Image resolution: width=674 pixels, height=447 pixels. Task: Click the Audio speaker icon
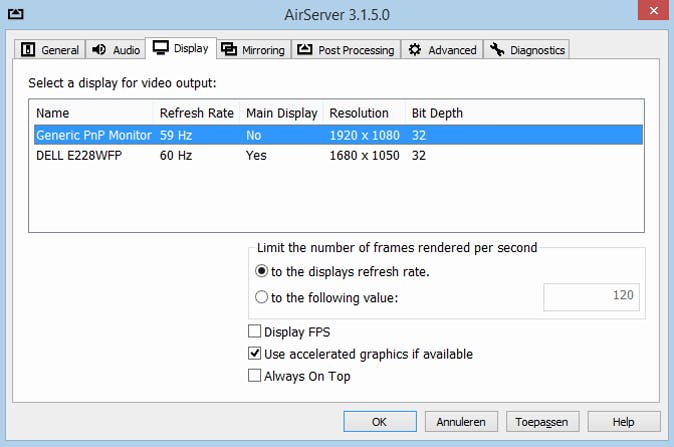[x=99, y=49]
